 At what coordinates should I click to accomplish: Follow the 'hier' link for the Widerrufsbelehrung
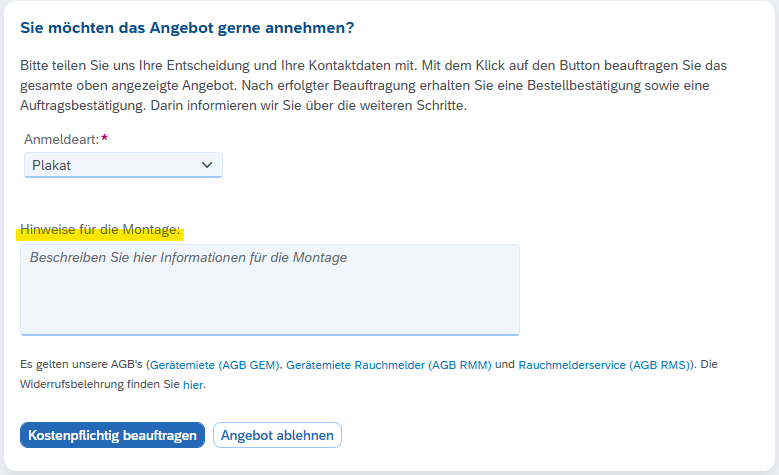pos(193,384)
